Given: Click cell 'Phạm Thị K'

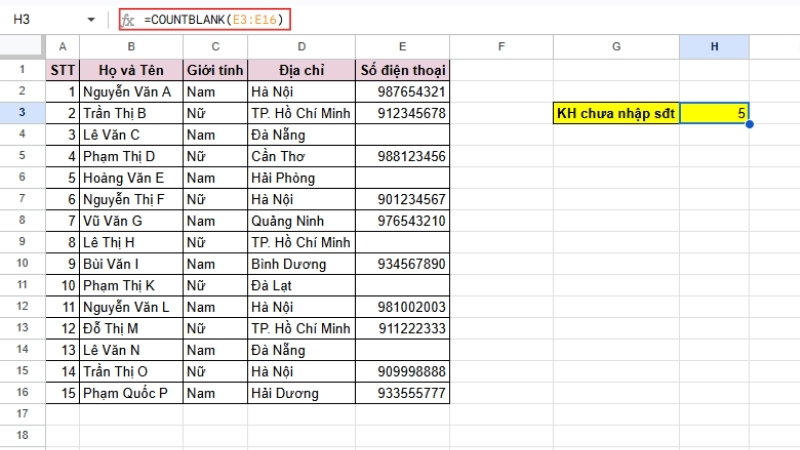Looking at the screenshot, I should 131,285.
